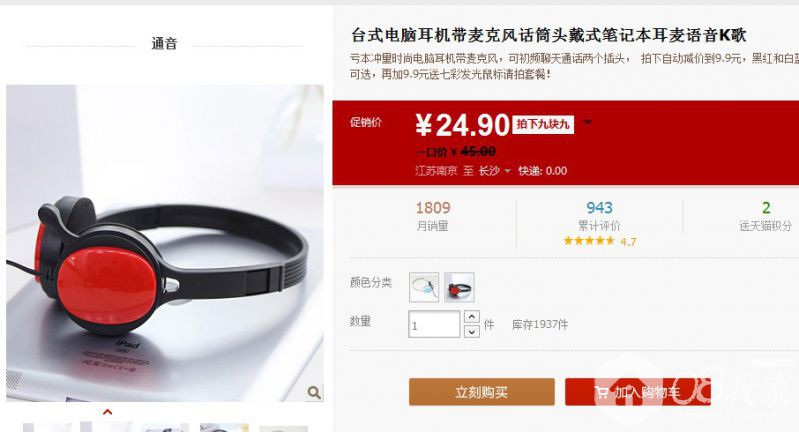Click the main red headphone product image

(x=165, y=243)
